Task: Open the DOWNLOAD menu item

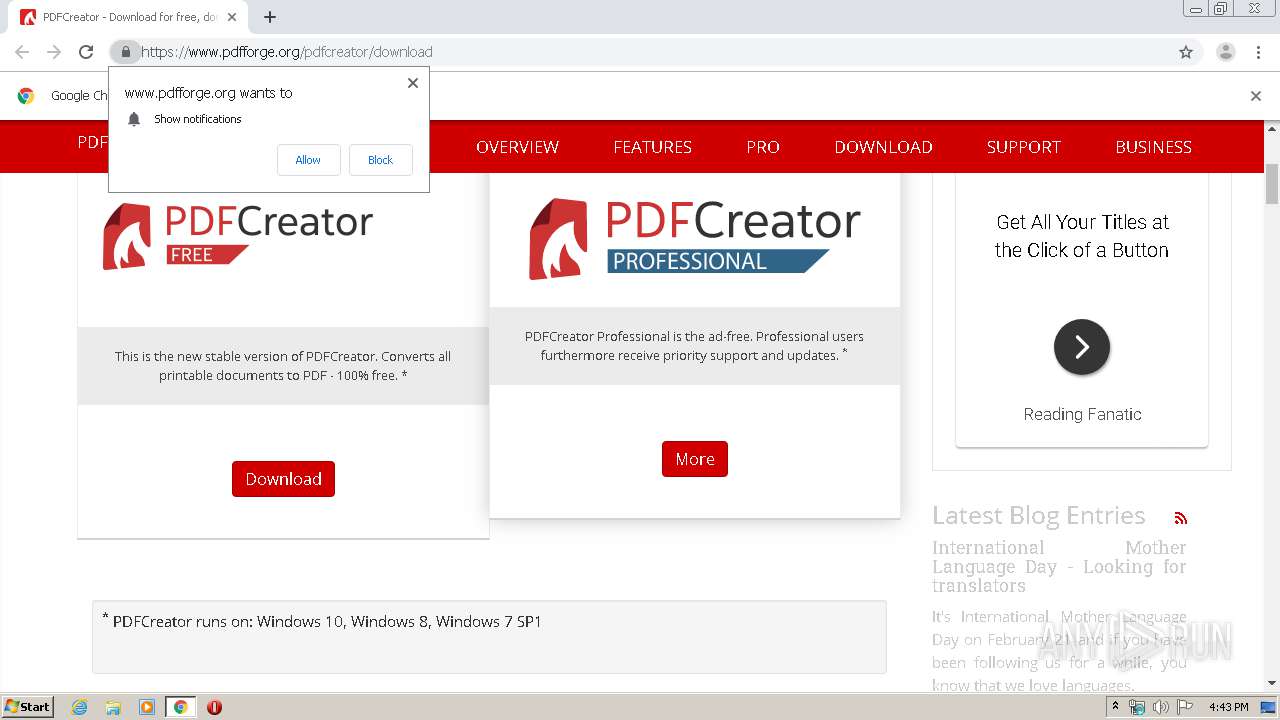Action: (x=883, y=147)
